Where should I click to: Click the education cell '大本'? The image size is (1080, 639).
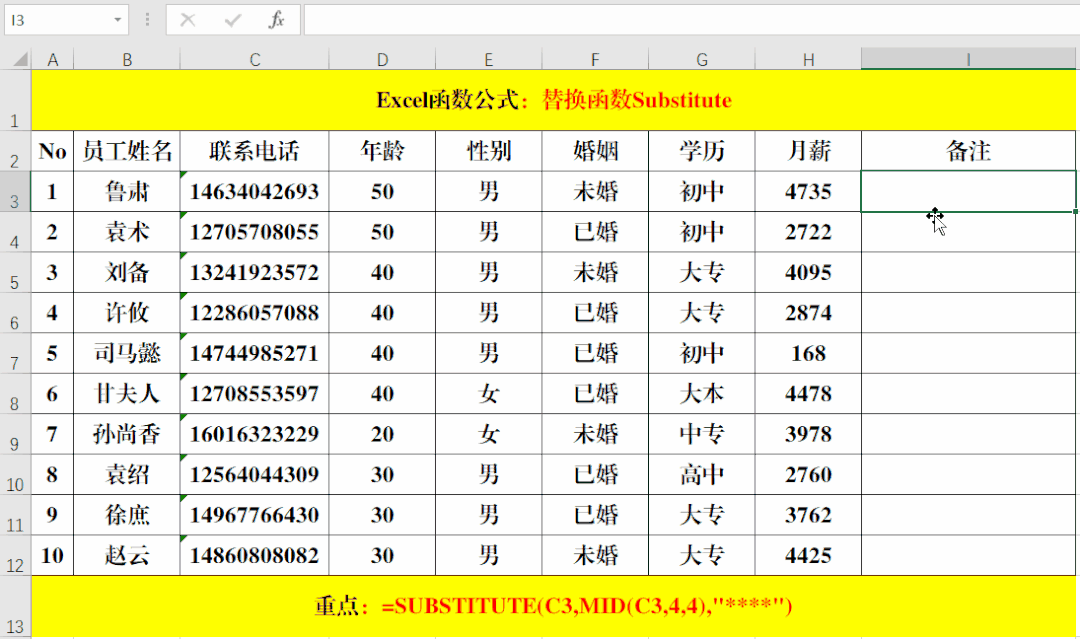coord(701,394)
